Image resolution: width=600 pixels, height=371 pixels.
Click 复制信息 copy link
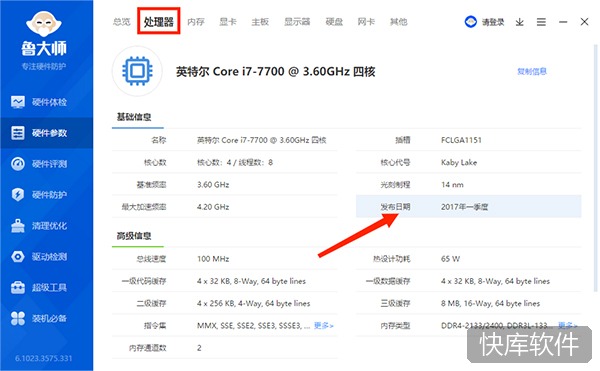(x=532, y=71)
